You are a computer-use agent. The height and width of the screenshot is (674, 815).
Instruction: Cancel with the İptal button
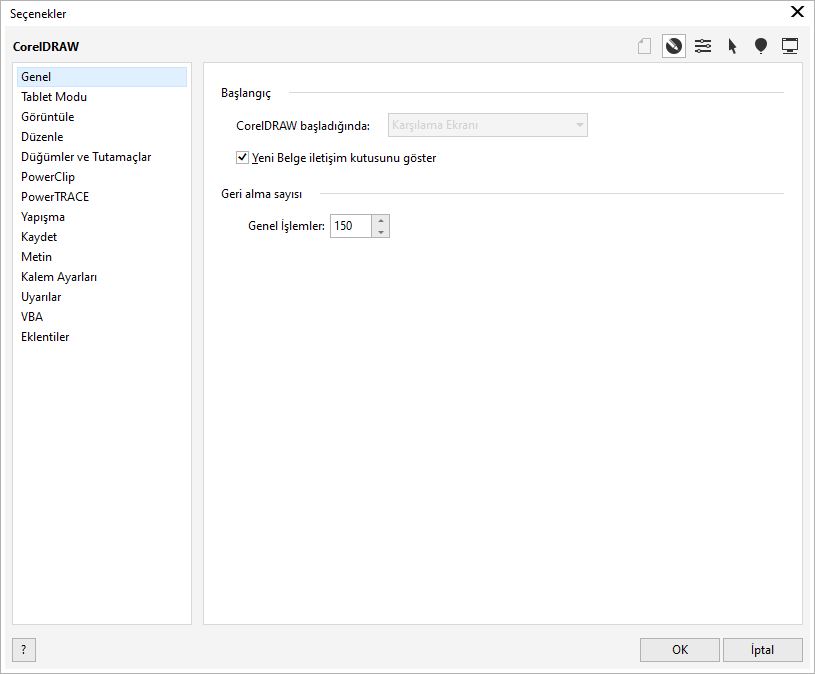click(x=763, y=650)
